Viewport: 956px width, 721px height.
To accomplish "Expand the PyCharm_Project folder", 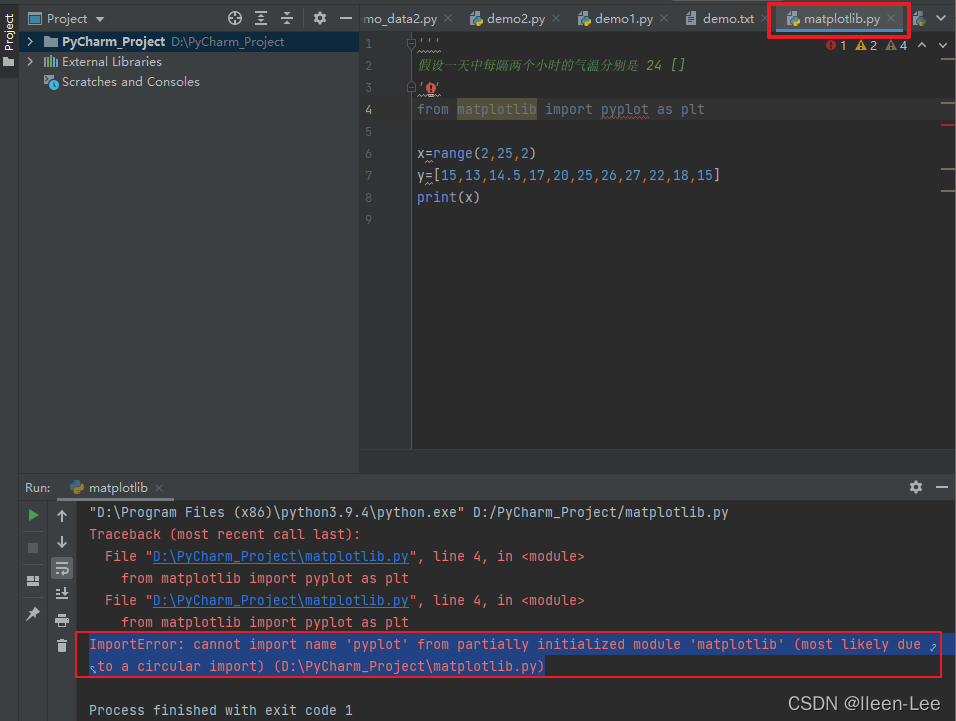I will click(x=31, y=42).
